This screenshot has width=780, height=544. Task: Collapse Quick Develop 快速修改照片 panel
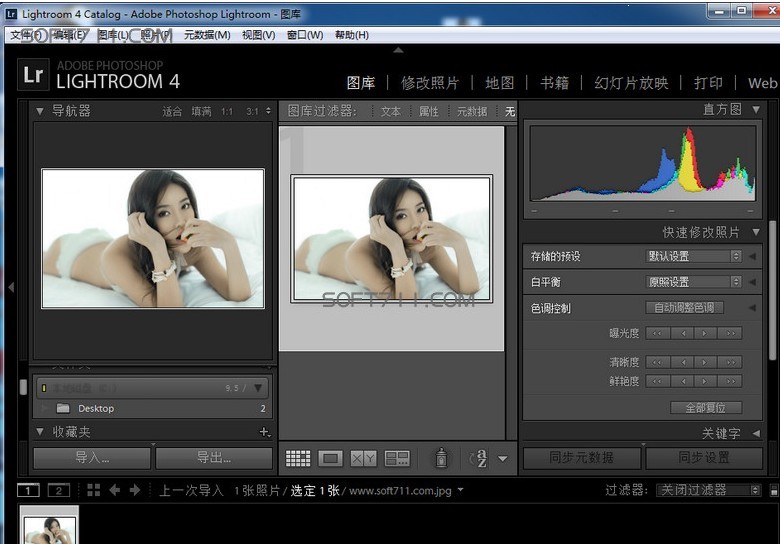pyautogui.click(x=756, y=232)
